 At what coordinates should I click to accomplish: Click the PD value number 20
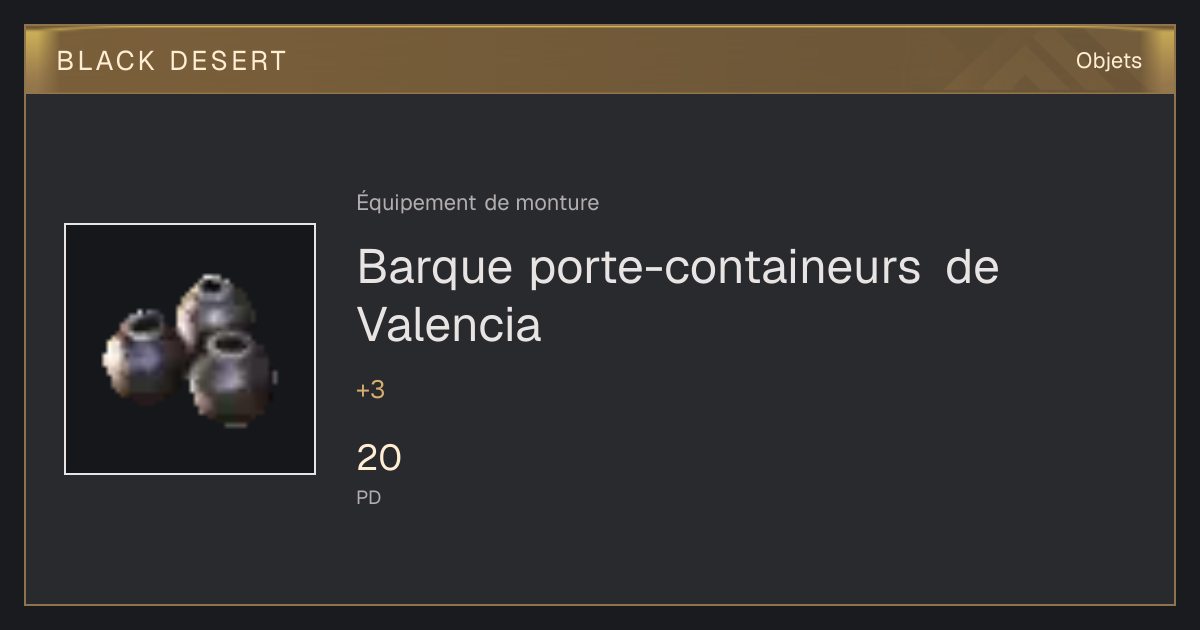(379, 458)
